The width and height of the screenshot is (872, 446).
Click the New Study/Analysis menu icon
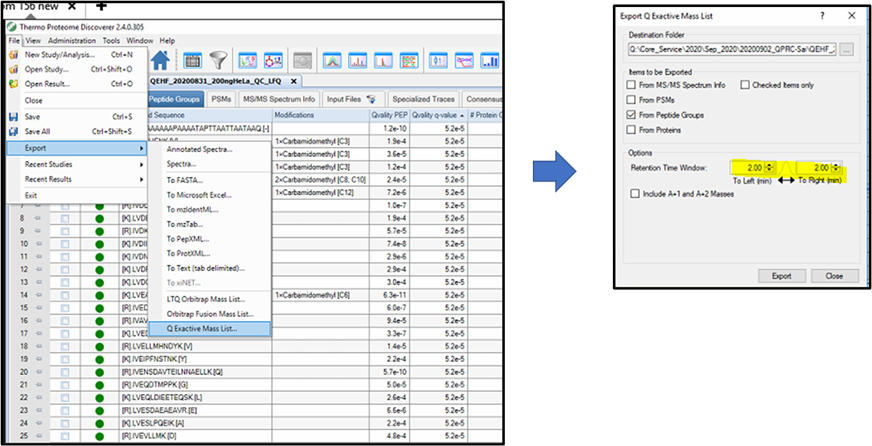tap(14, 55)
